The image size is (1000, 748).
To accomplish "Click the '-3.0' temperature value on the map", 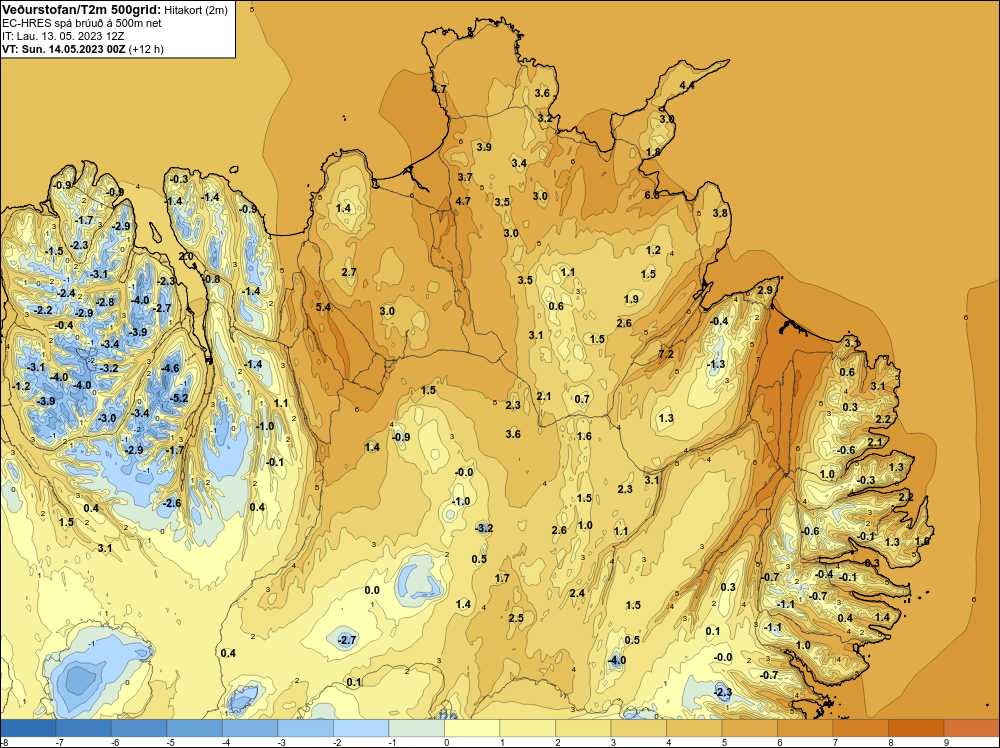I will point(107,418).
